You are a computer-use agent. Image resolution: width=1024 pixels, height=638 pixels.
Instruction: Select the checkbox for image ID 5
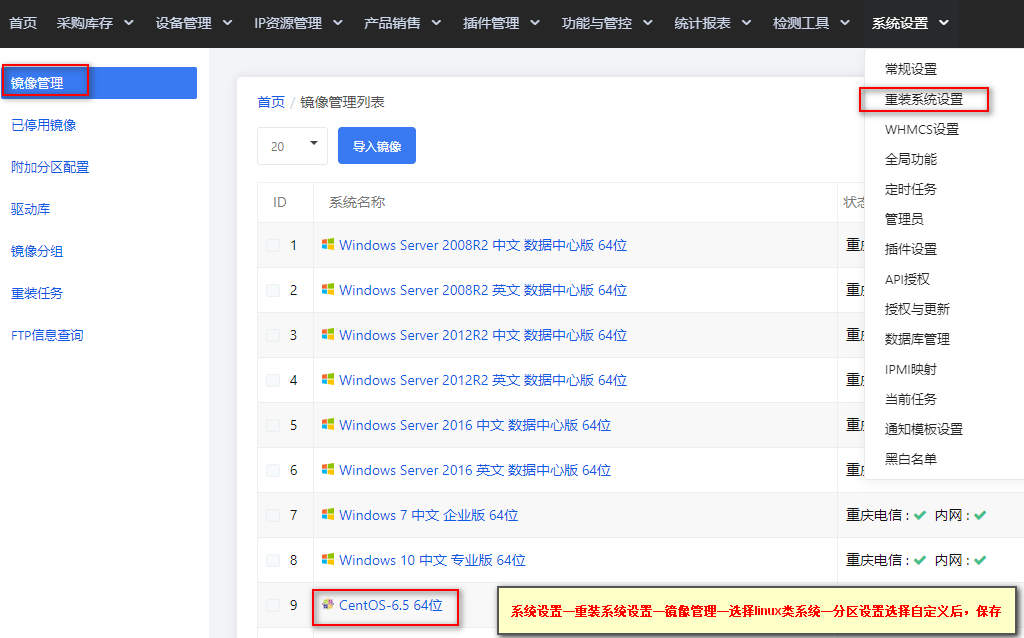tap(273, 426)
